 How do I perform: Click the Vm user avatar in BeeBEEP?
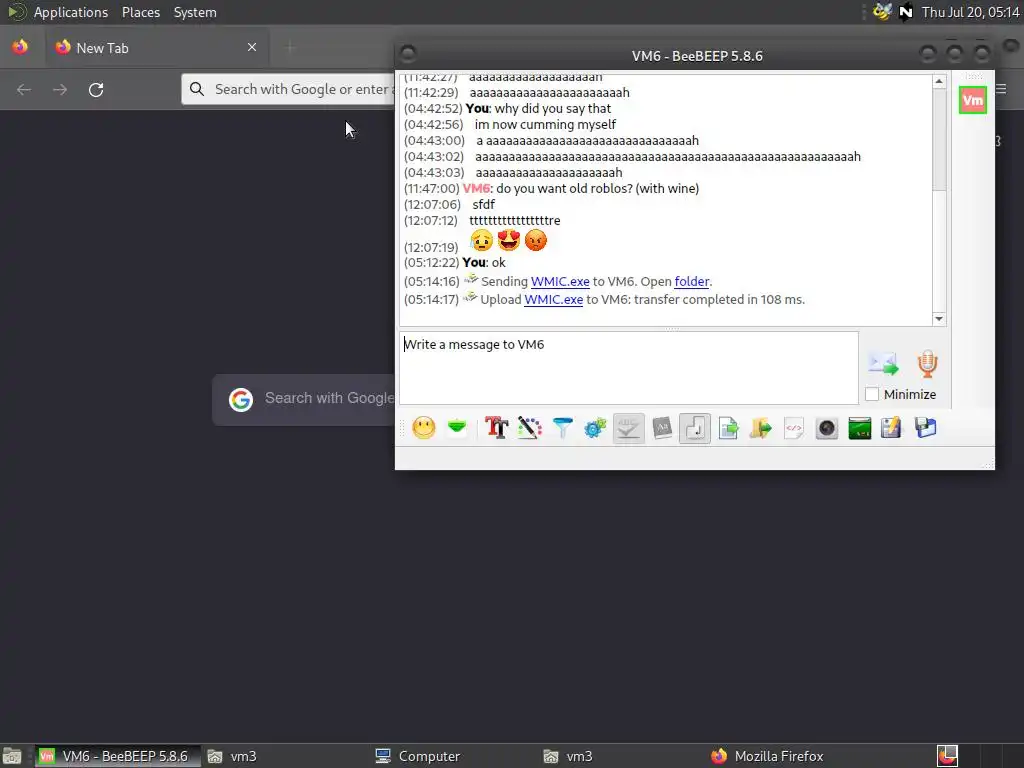click(972, 100)
